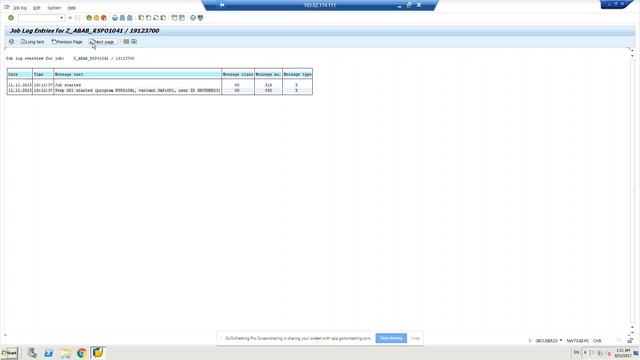Click the Create New Session icon
This screenshot has width=640, height=360.
pyautogui.click(x=174, y=18)
